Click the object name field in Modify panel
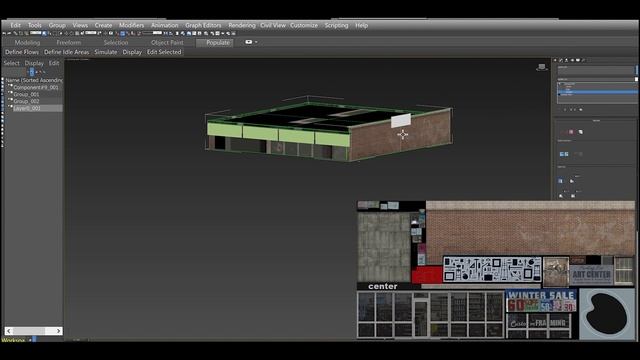This screenshot has height=360, width=640. point(596,71)
